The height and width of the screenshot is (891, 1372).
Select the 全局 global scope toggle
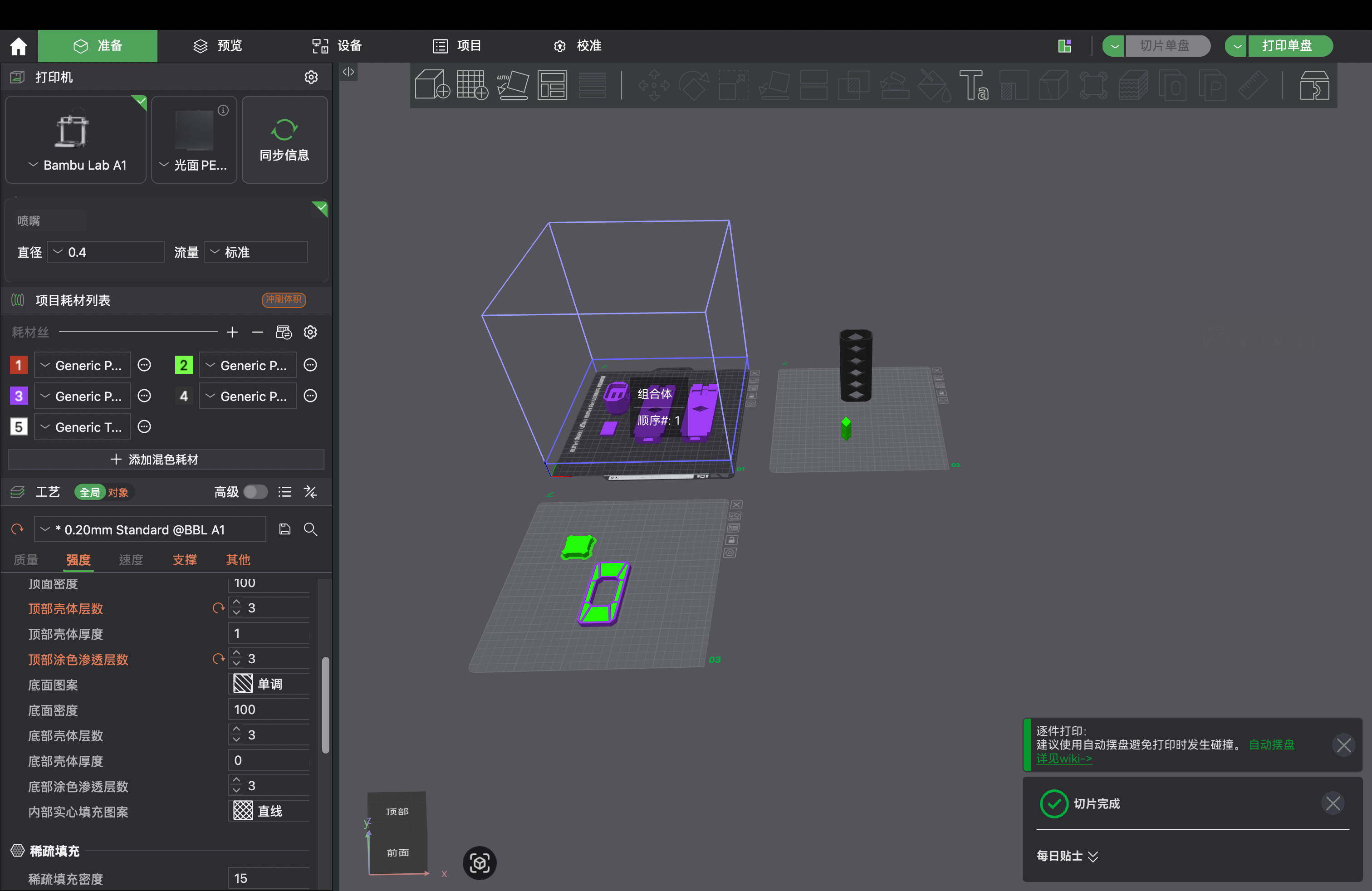[x=89, y=492]
